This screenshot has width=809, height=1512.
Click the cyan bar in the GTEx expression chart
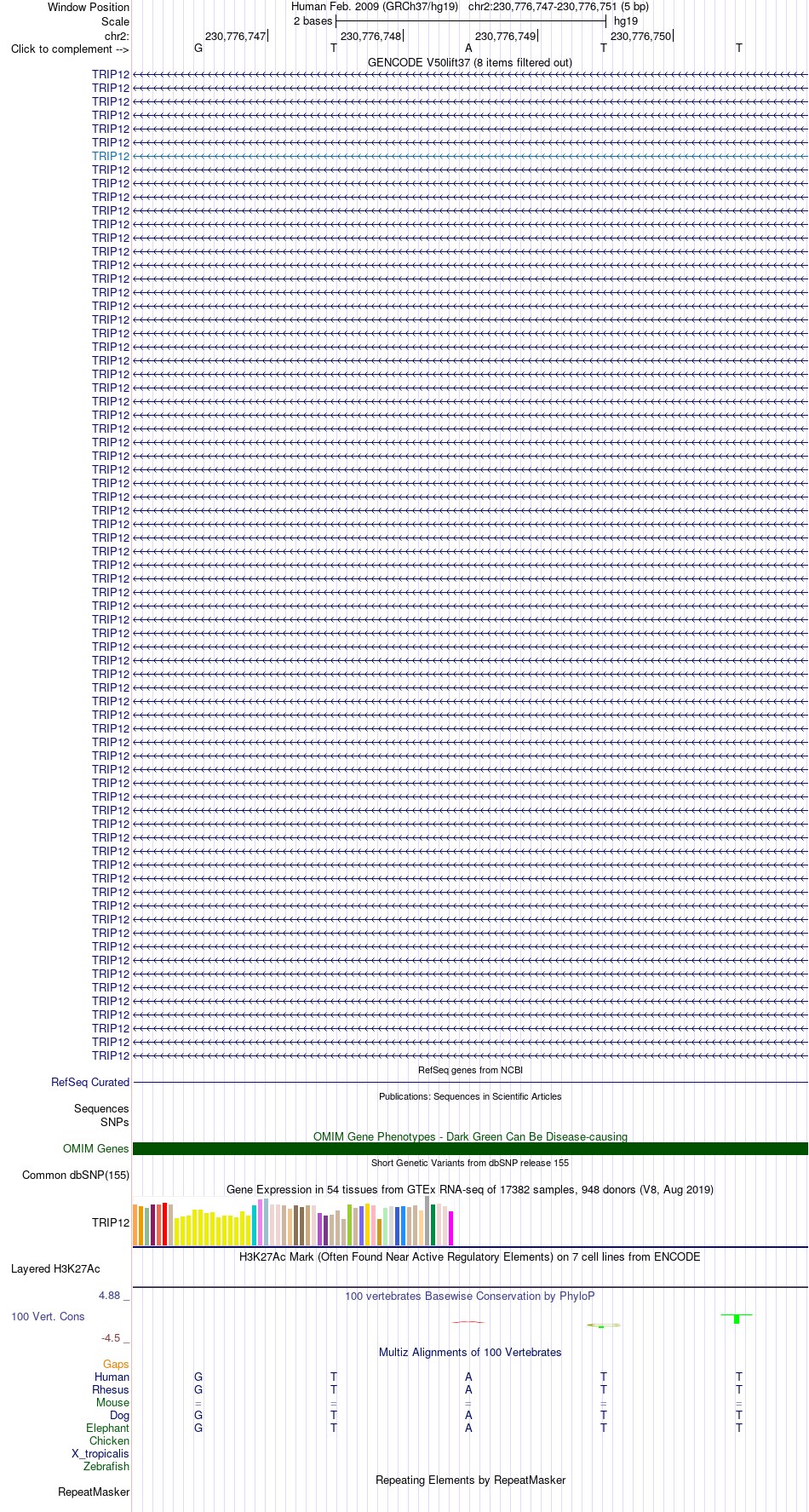pyautogui.click(x=255, y=1226)
